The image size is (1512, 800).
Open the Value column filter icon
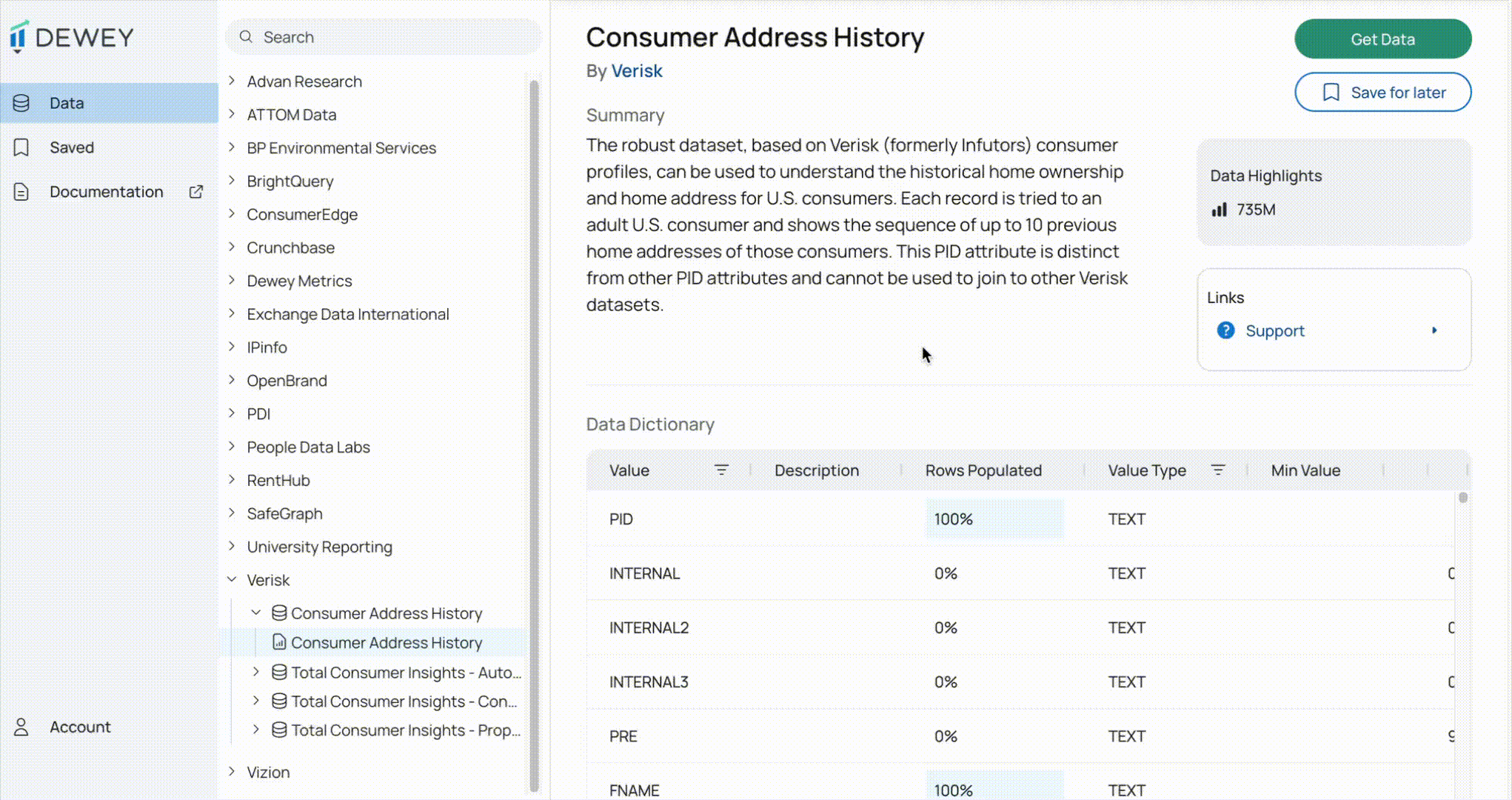click(721, 470)
